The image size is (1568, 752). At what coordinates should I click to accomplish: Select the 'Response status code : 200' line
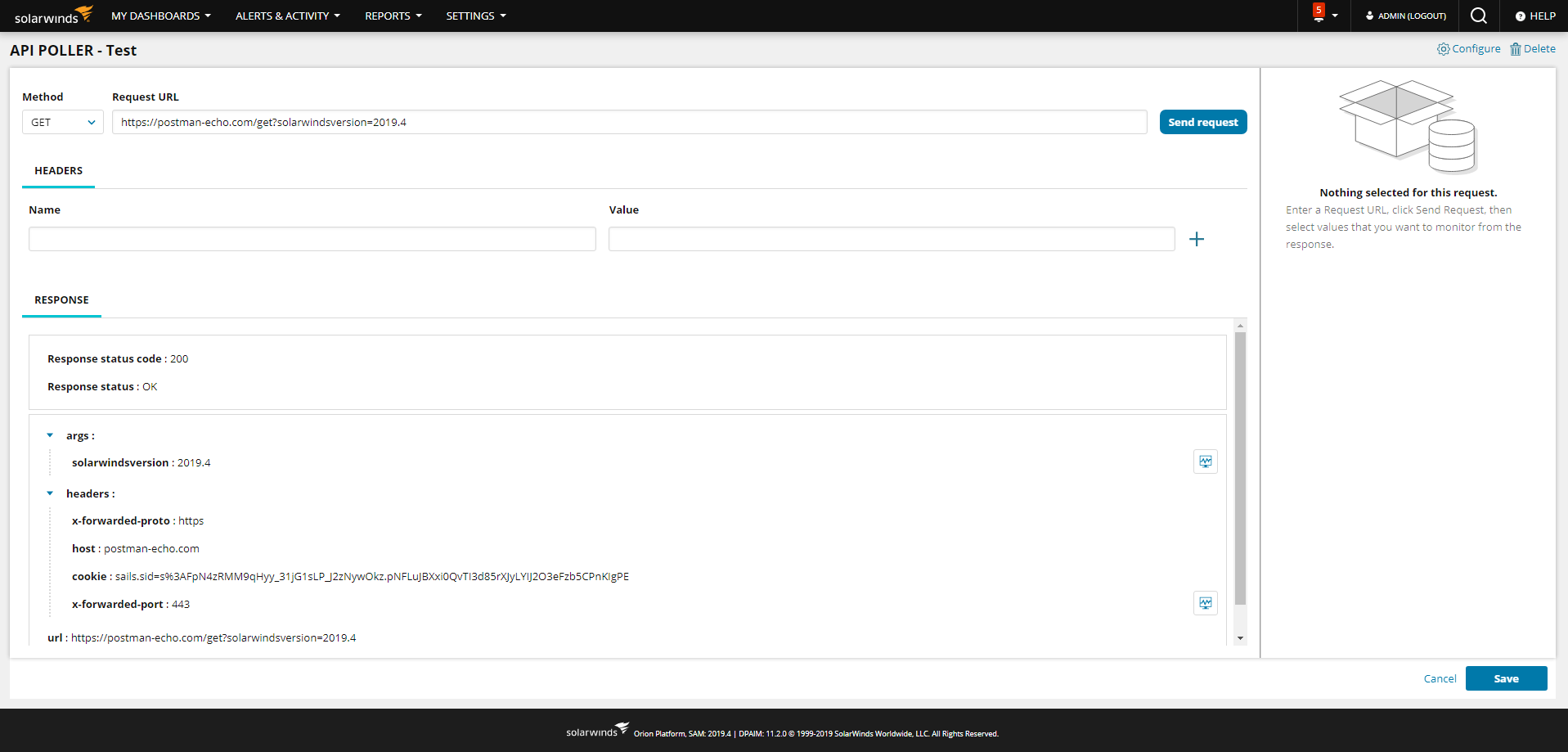click(x=118, y=359)
